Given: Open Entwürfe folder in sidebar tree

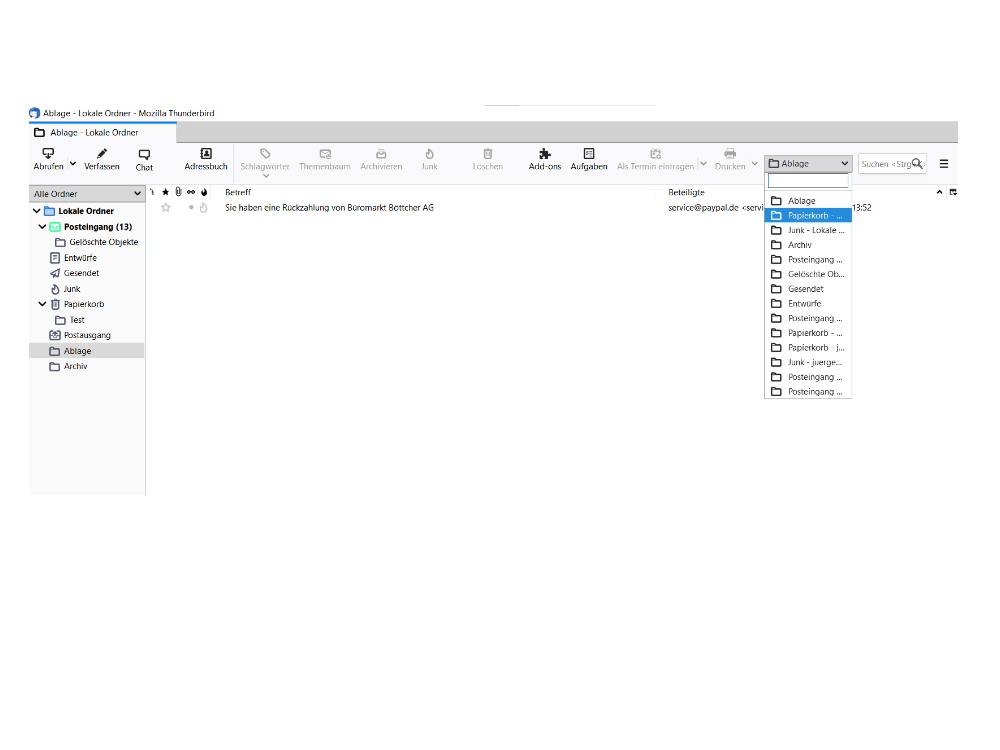Looking at the screenshot, I should (80, 258).
